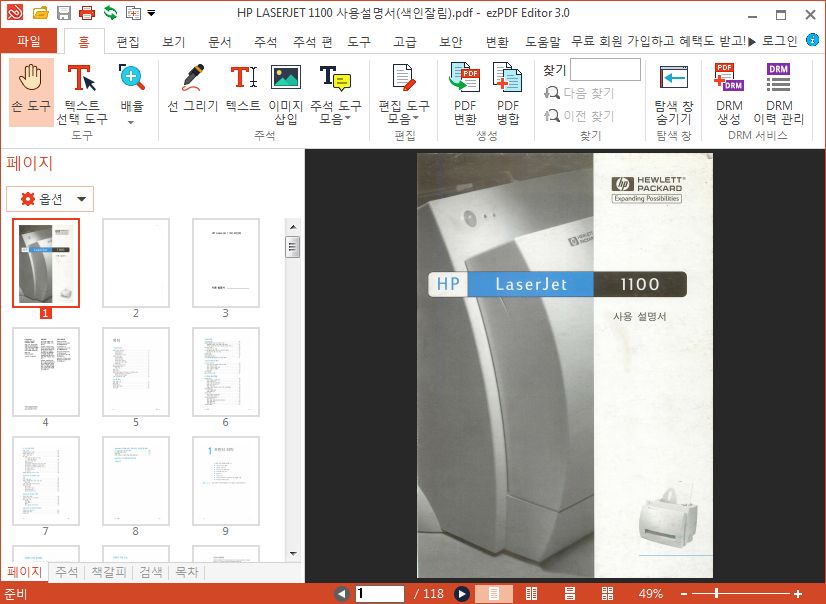Click 다음 찾기 find next
Viewport: 826px width, 604px height.
point(579,93)
